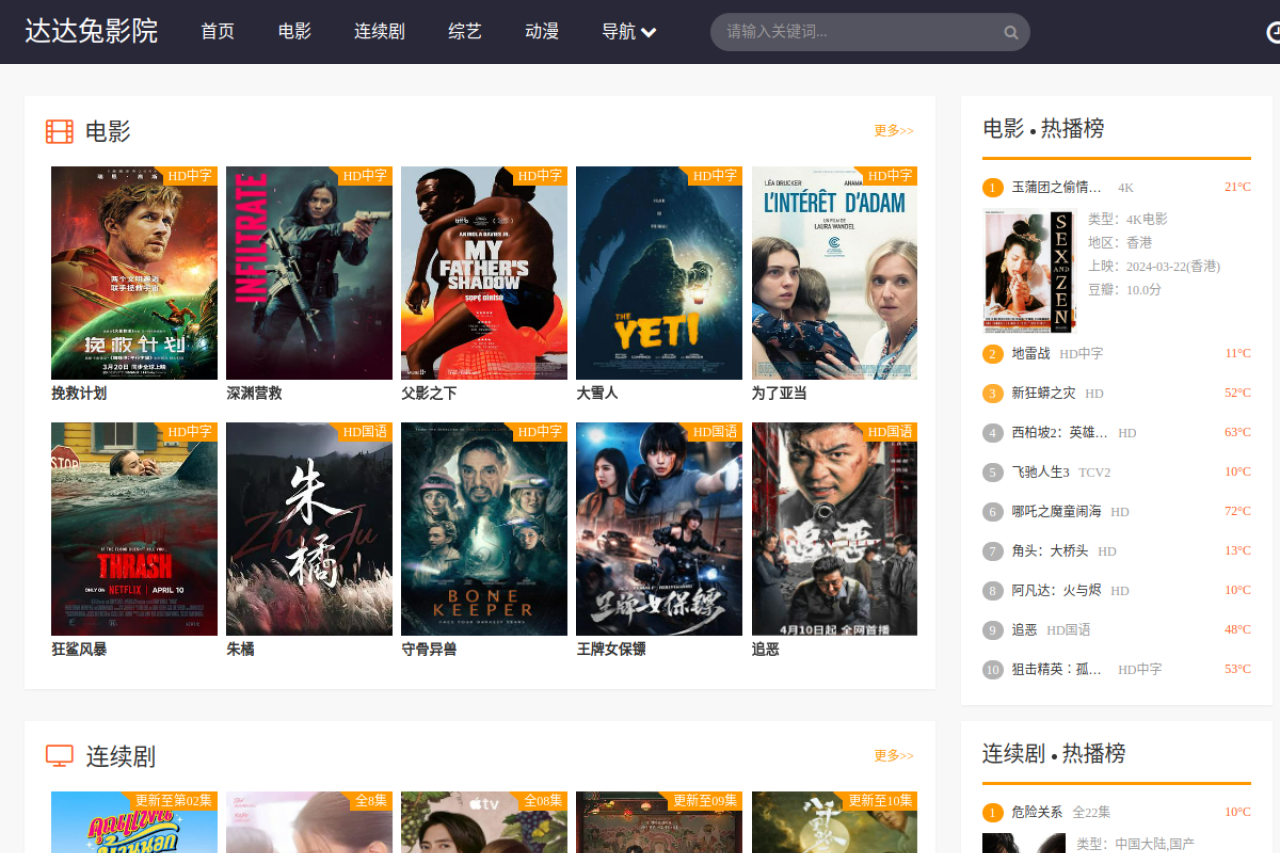Select 综艺 in the top navigation

click(x=464, y=32)
